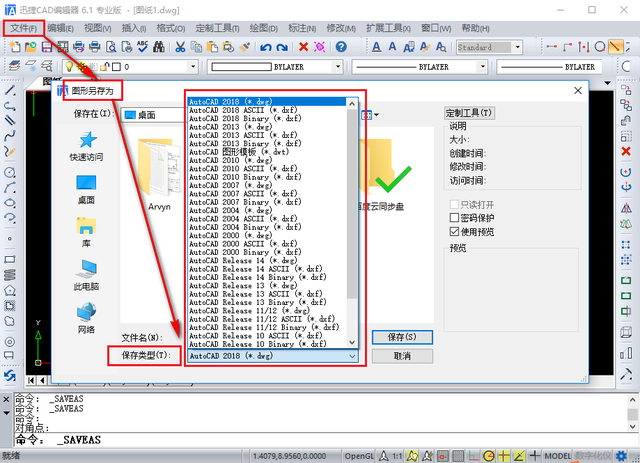Open the Find binoculars tool
Image resolution: width=640 pixels, height=463 pixels.
click(158, 47)
